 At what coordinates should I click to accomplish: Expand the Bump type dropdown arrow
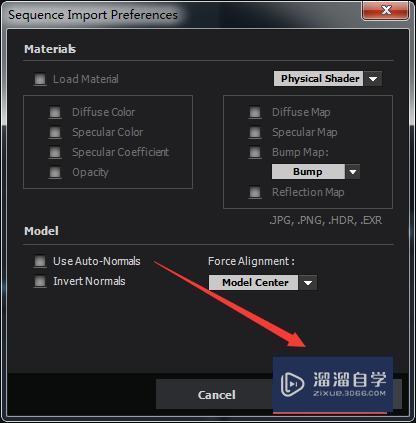[353, 172]
